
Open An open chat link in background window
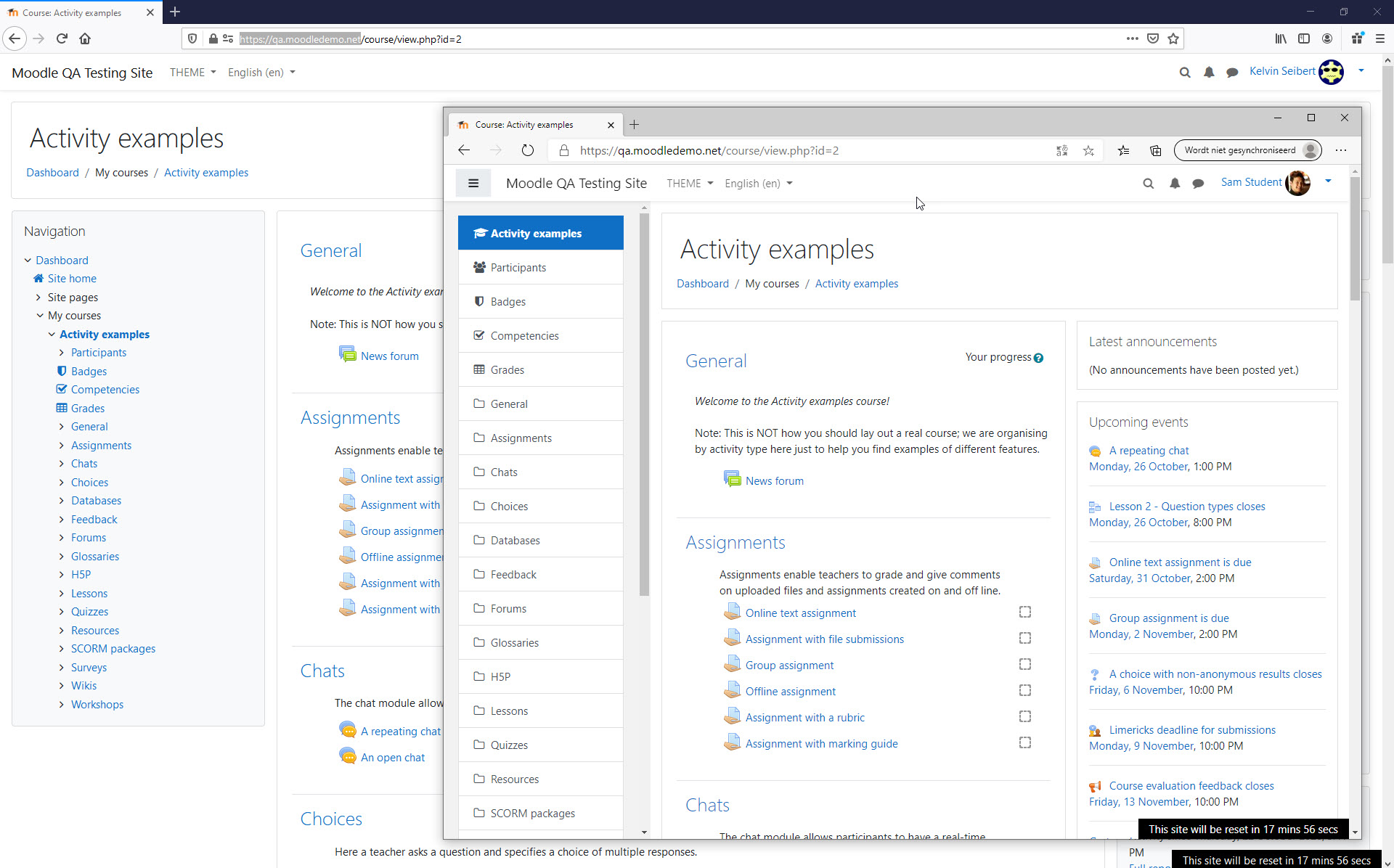pyautogui.click(x=393, y=757)
